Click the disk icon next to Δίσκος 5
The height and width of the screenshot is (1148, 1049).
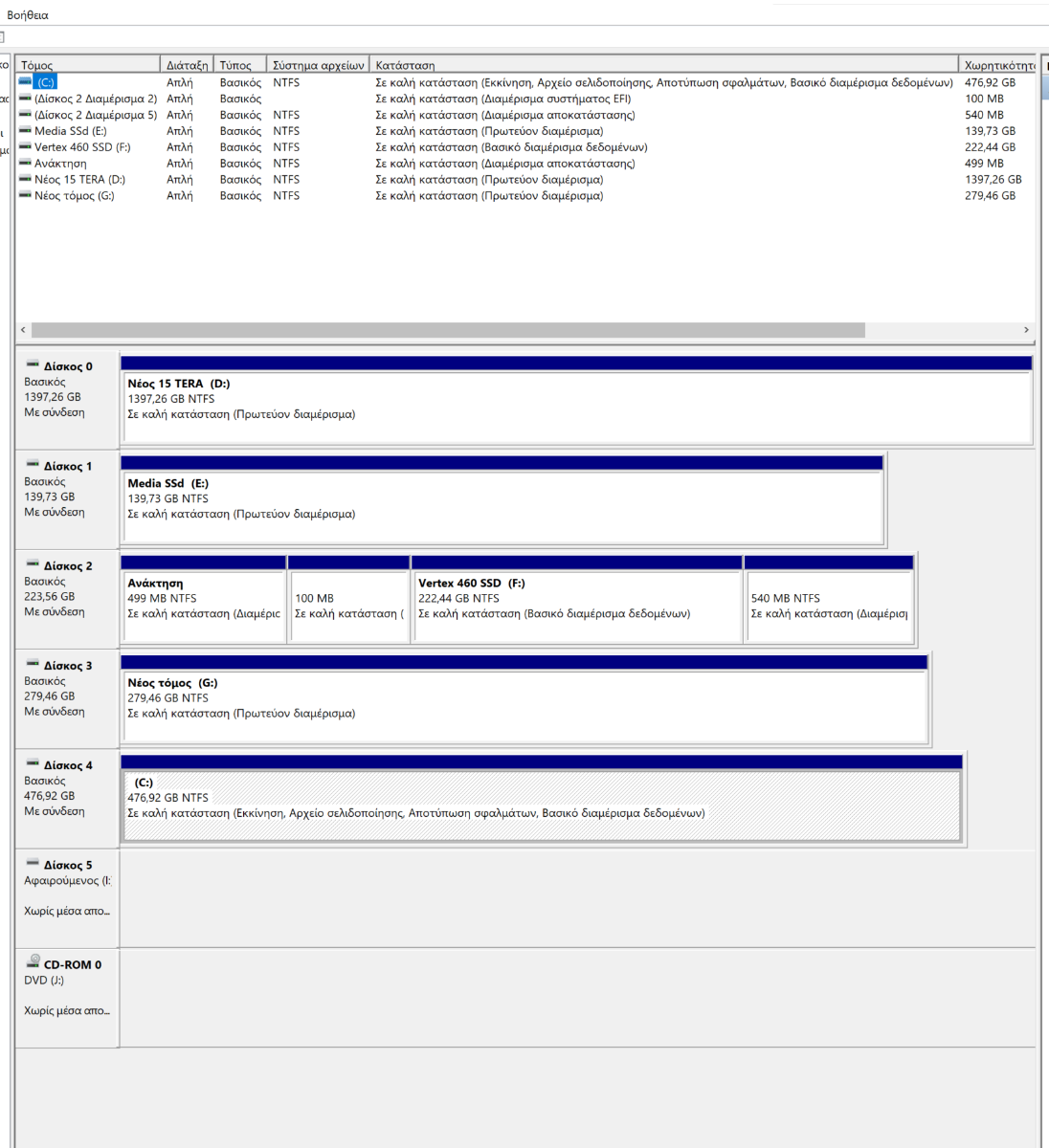(x=33, y=864)
